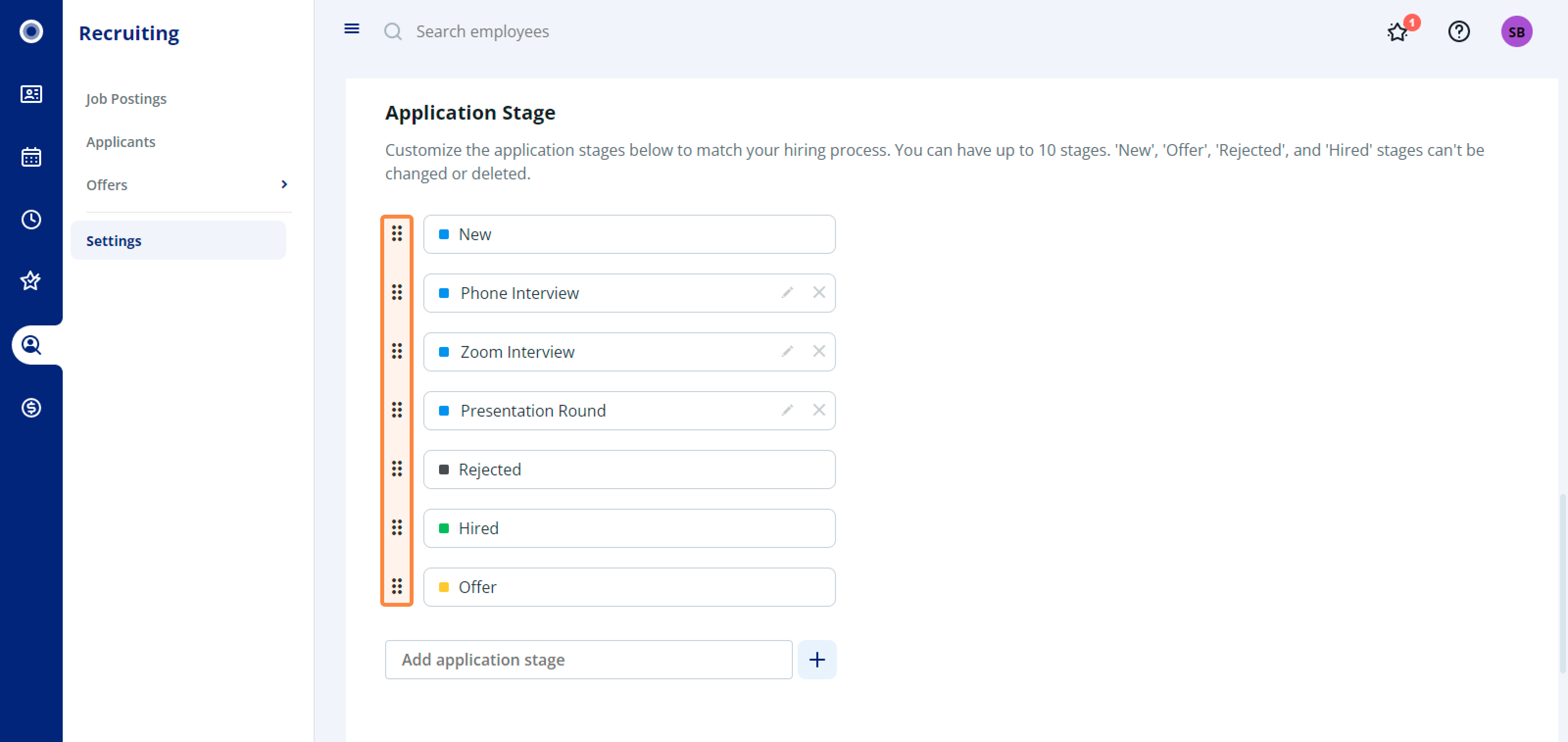Delete the Presentation Round stage
Screen dimensions: 1568x742
coord(819,410)
